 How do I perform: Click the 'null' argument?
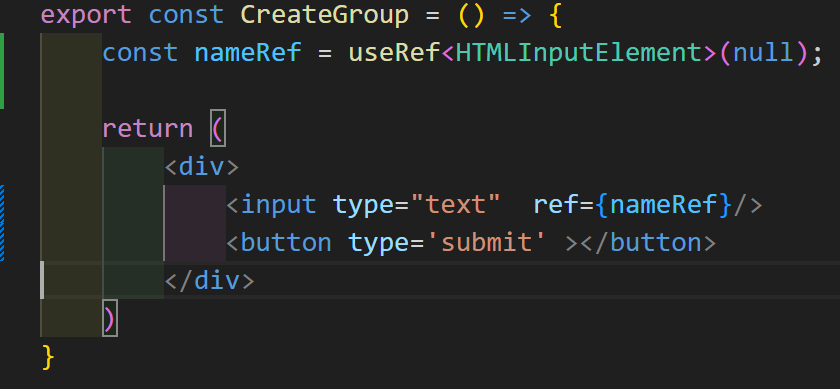763,53
